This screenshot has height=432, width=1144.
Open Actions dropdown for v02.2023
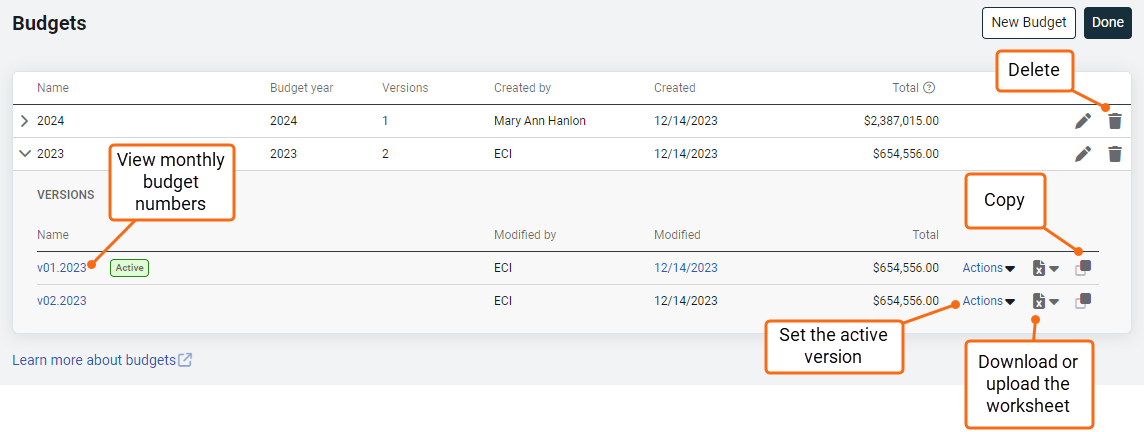(989, 301)
